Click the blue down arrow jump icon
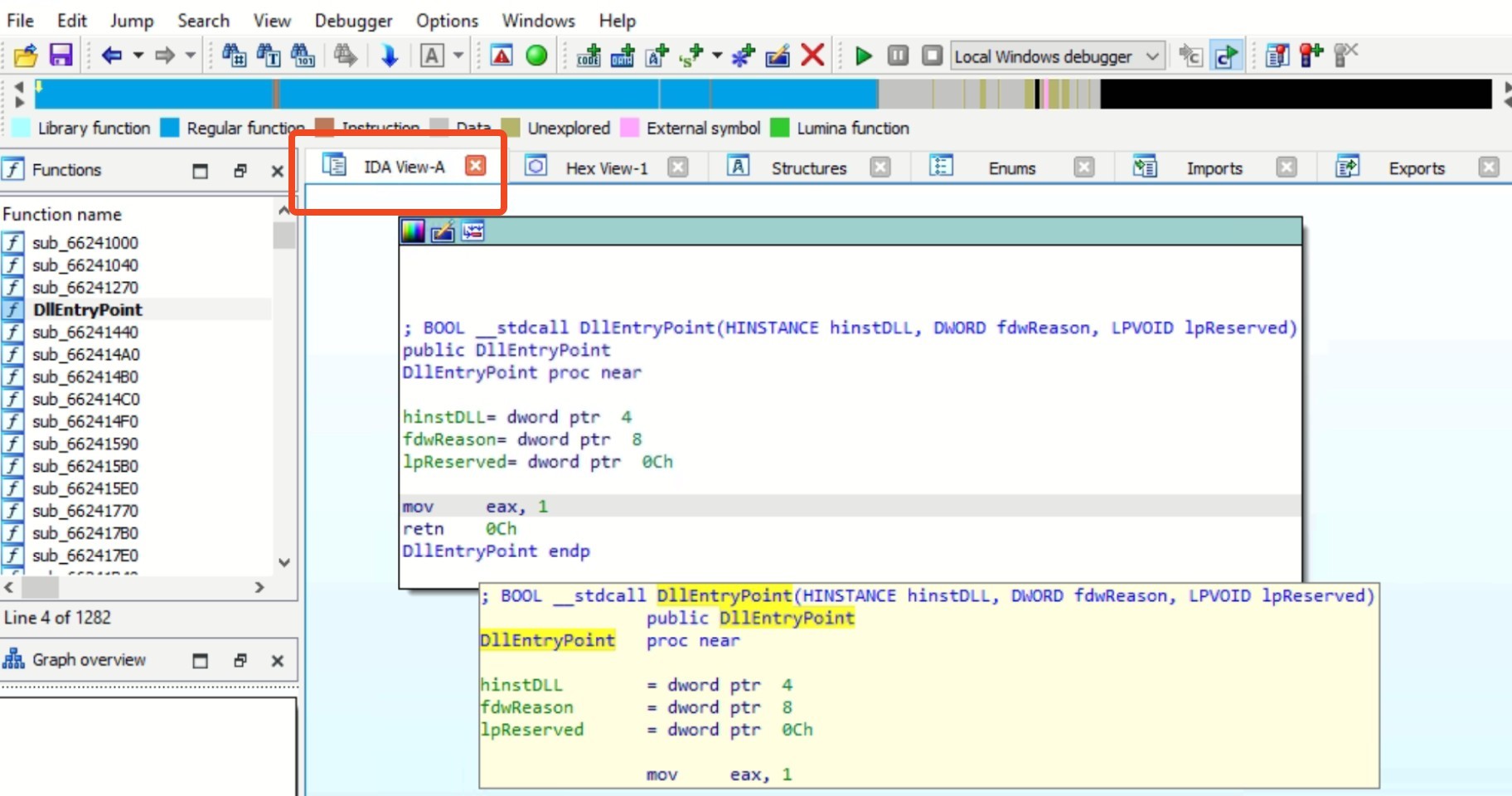 [389, 56]
